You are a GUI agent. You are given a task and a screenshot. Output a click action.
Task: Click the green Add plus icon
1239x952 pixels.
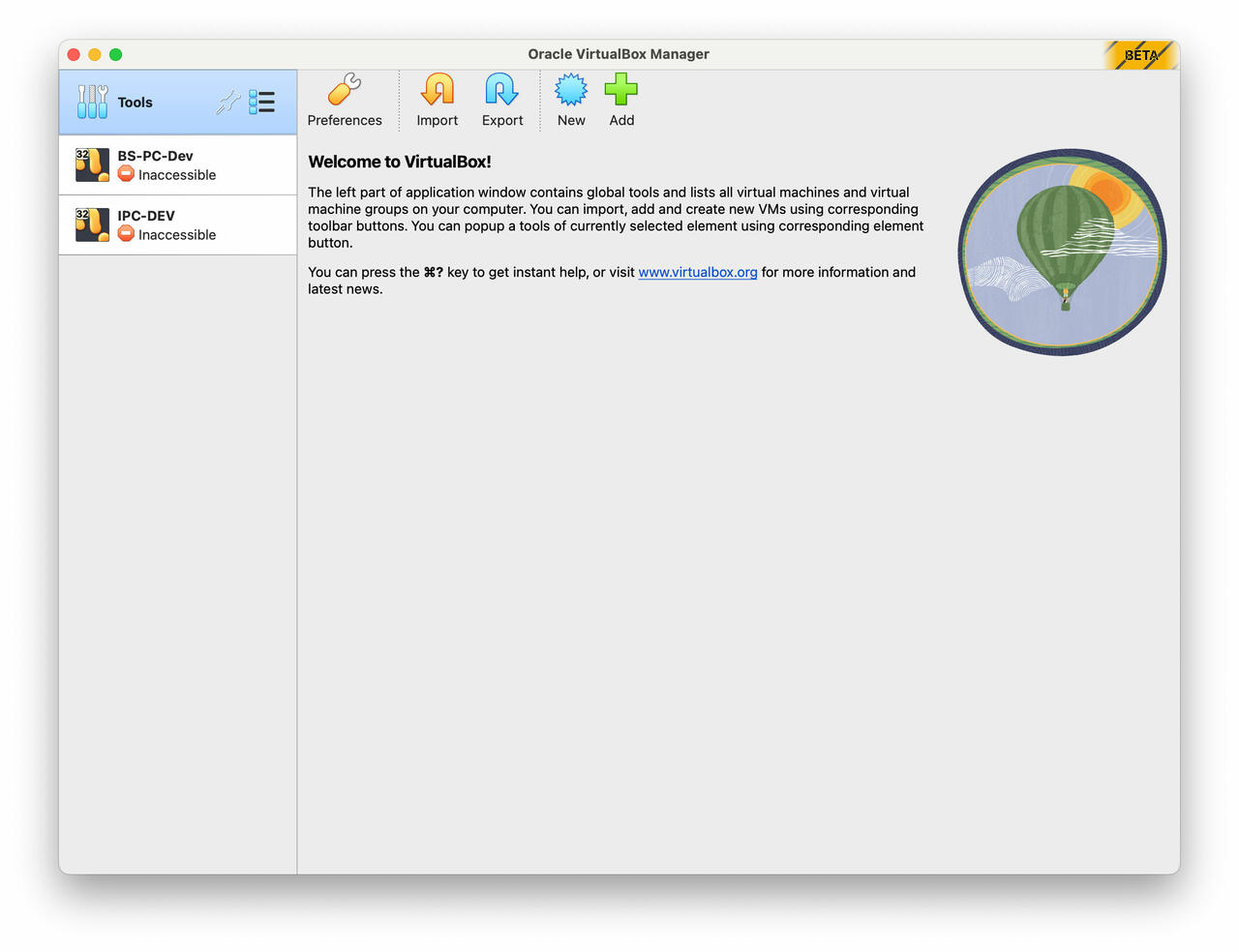coord(621,90)
